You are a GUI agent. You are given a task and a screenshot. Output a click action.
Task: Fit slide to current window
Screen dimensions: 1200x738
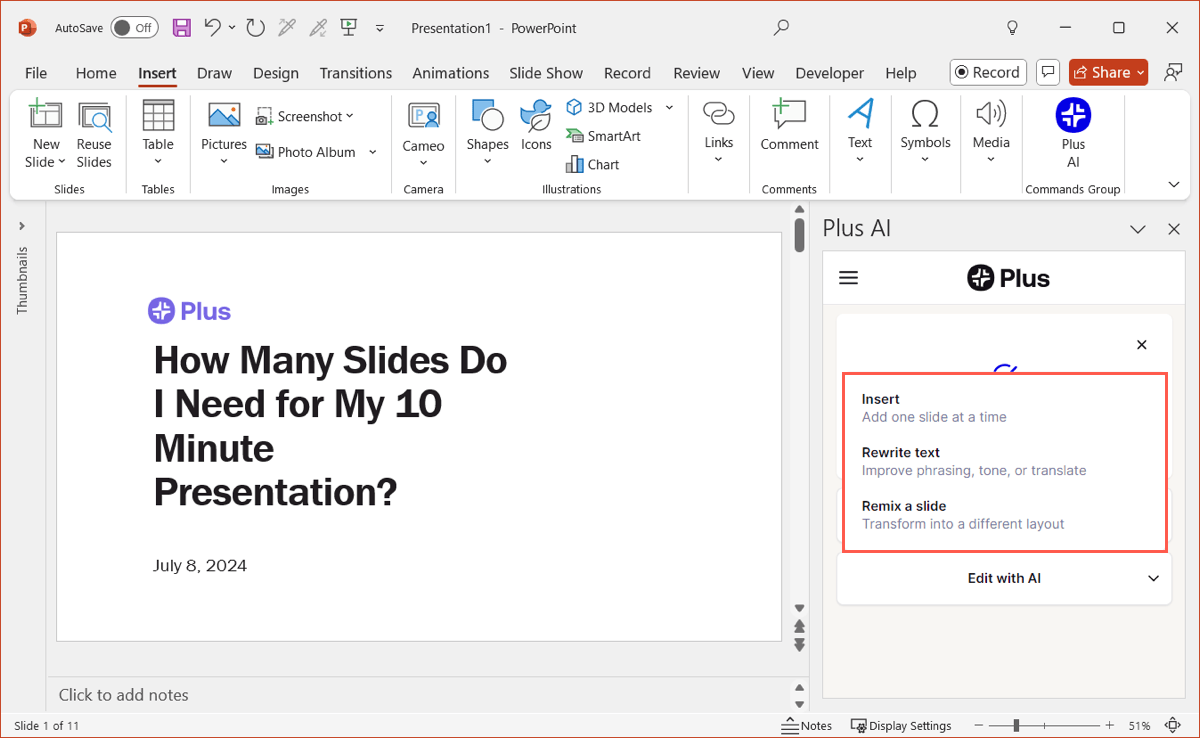tap(1173, 725)
